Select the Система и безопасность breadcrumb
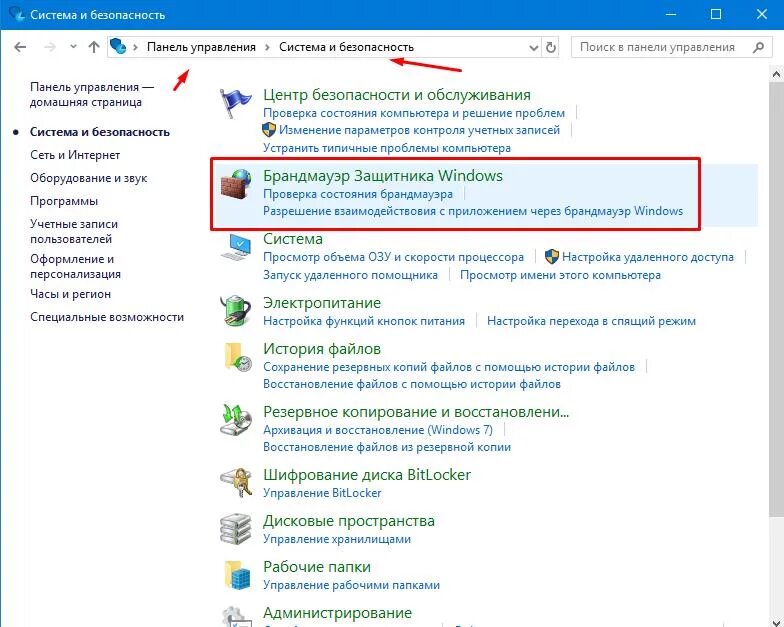Image resolution: width=784 pixels, height=627 pixels. pos(346,47)
